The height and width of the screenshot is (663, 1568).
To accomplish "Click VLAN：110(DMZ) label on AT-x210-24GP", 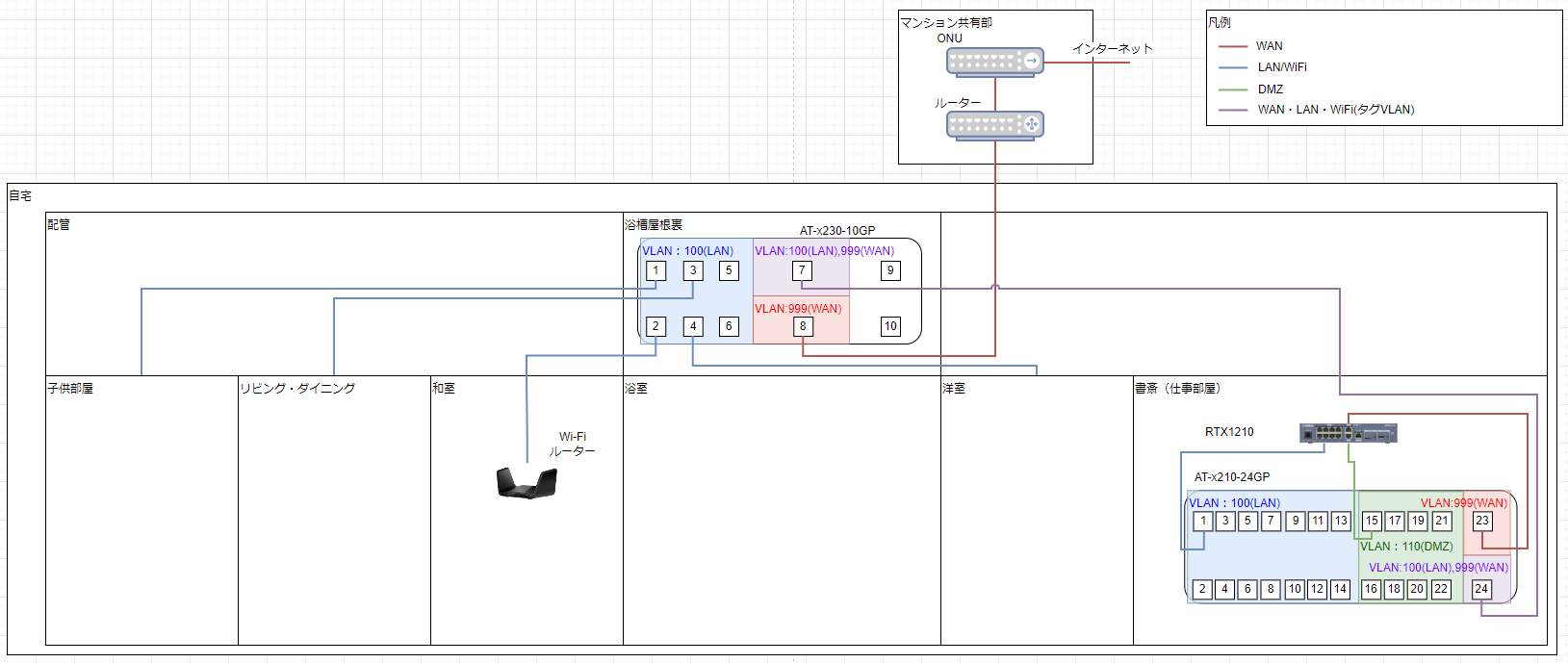I will [1406, 547].
